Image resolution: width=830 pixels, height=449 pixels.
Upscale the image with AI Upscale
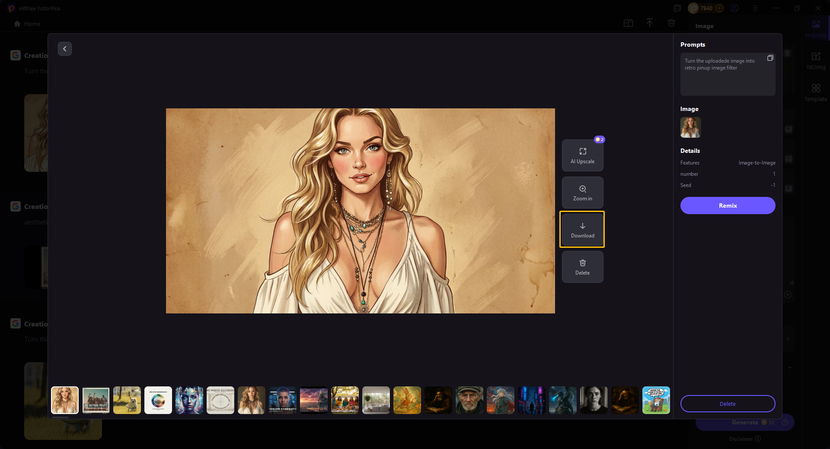coord(582,155)
